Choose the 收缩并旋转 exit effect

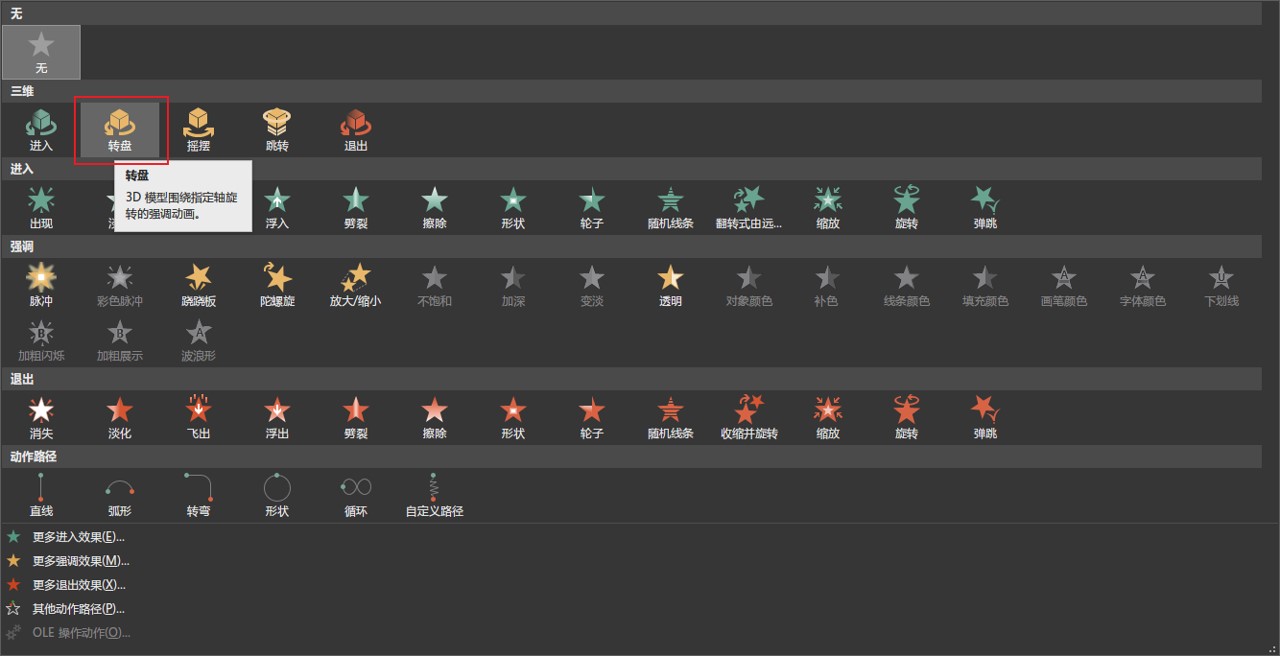pos(749,417)
